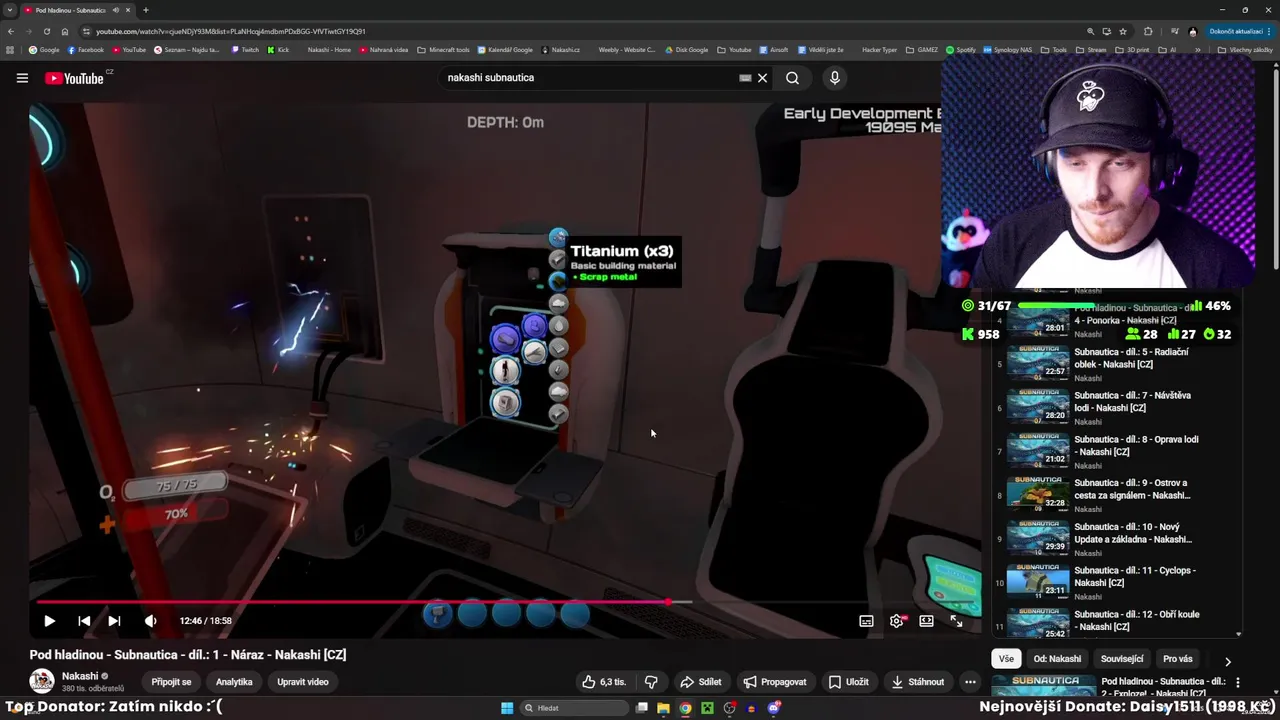
Task: Open the on-screen keyboard in search box
Action: 745,78
